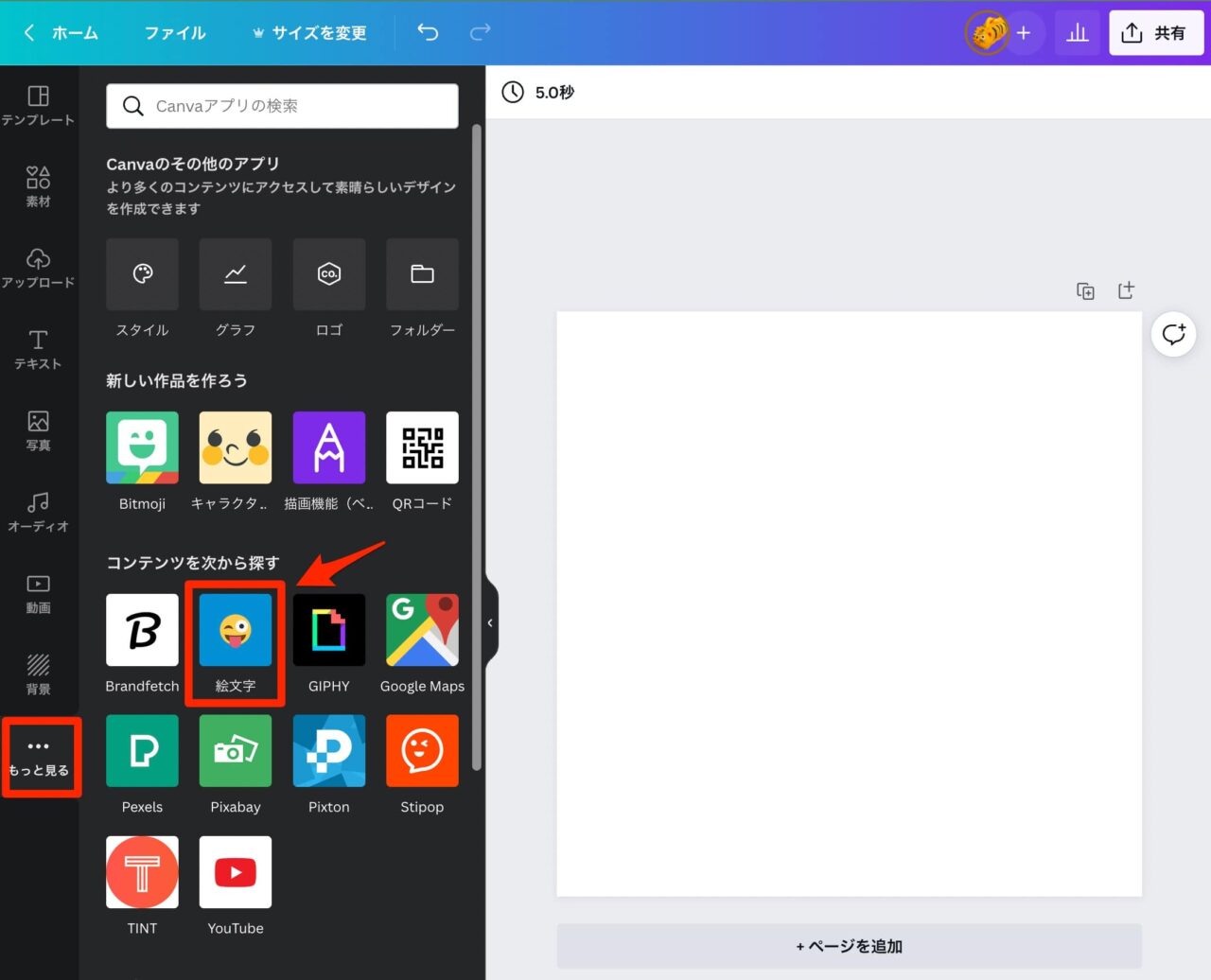Duplicate the page with copy icon
This screenshot has width=1211, height=980.
point(1086,291)
